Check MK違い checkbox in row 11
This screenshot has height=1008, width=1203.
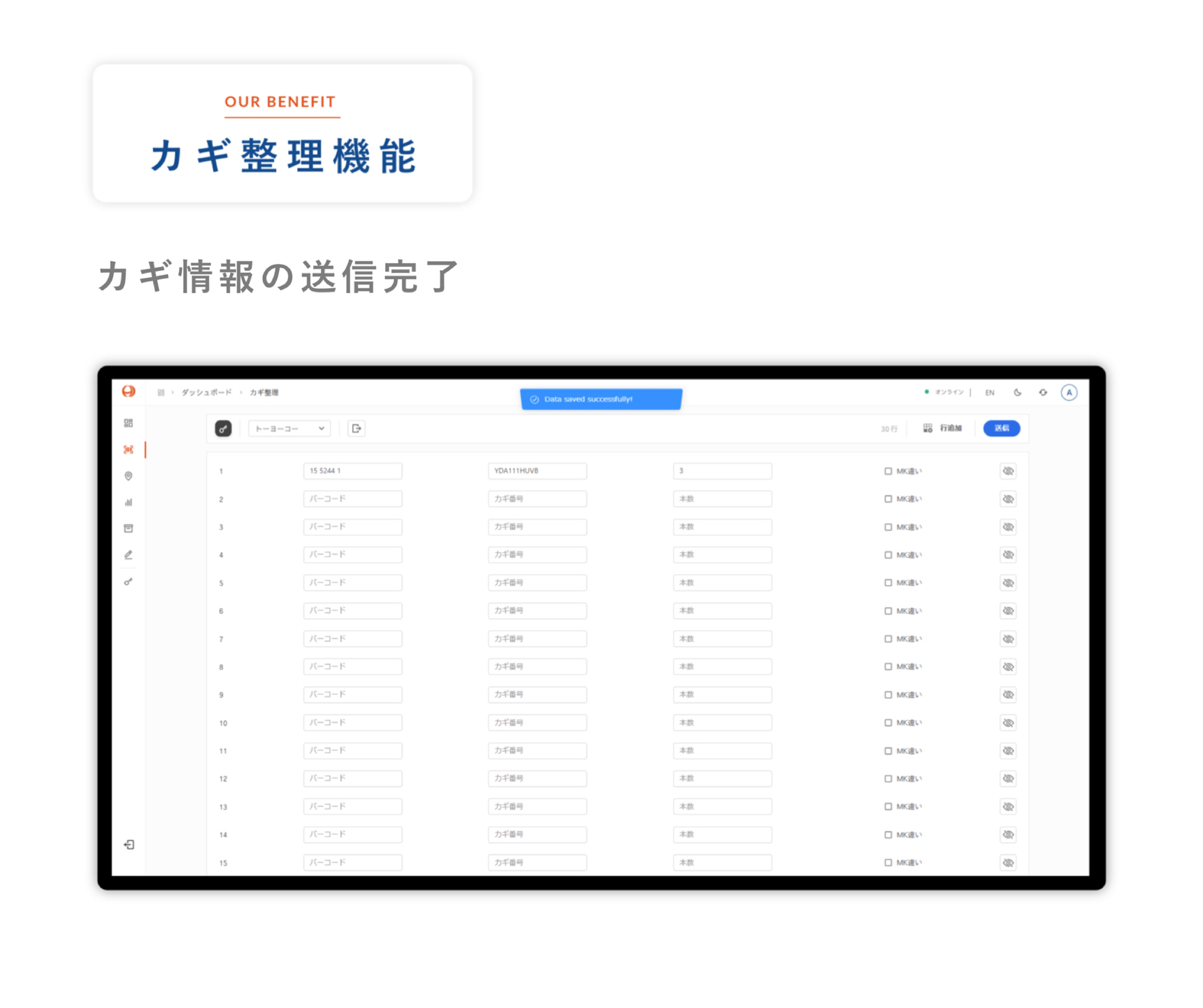coord(888,751)
